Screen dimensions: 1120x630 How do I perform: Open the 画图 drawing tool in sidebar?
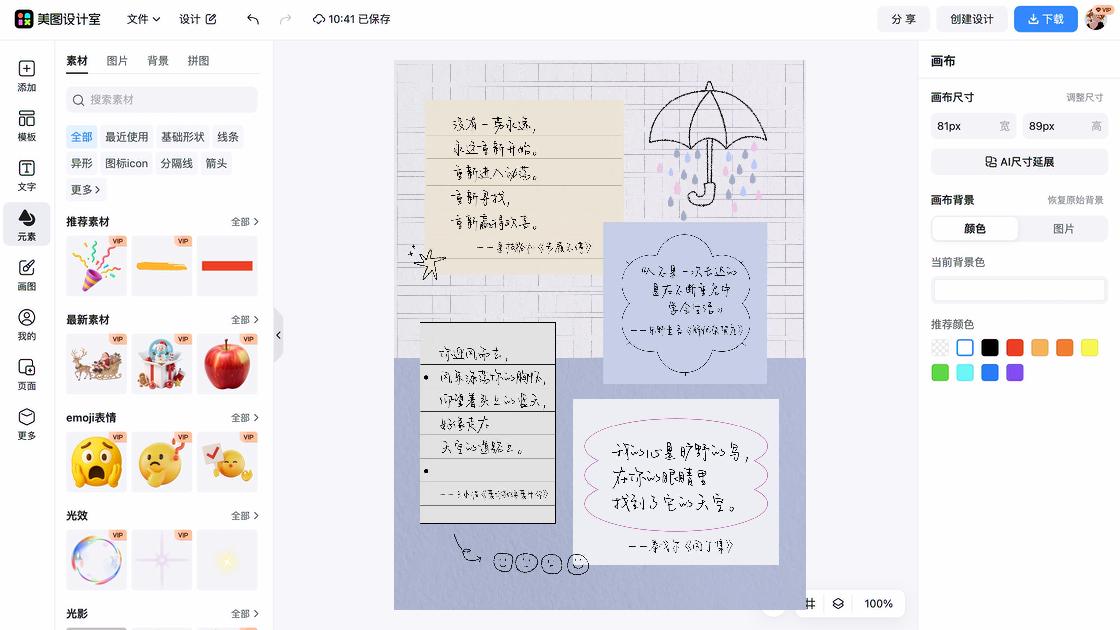pos(26,275)
